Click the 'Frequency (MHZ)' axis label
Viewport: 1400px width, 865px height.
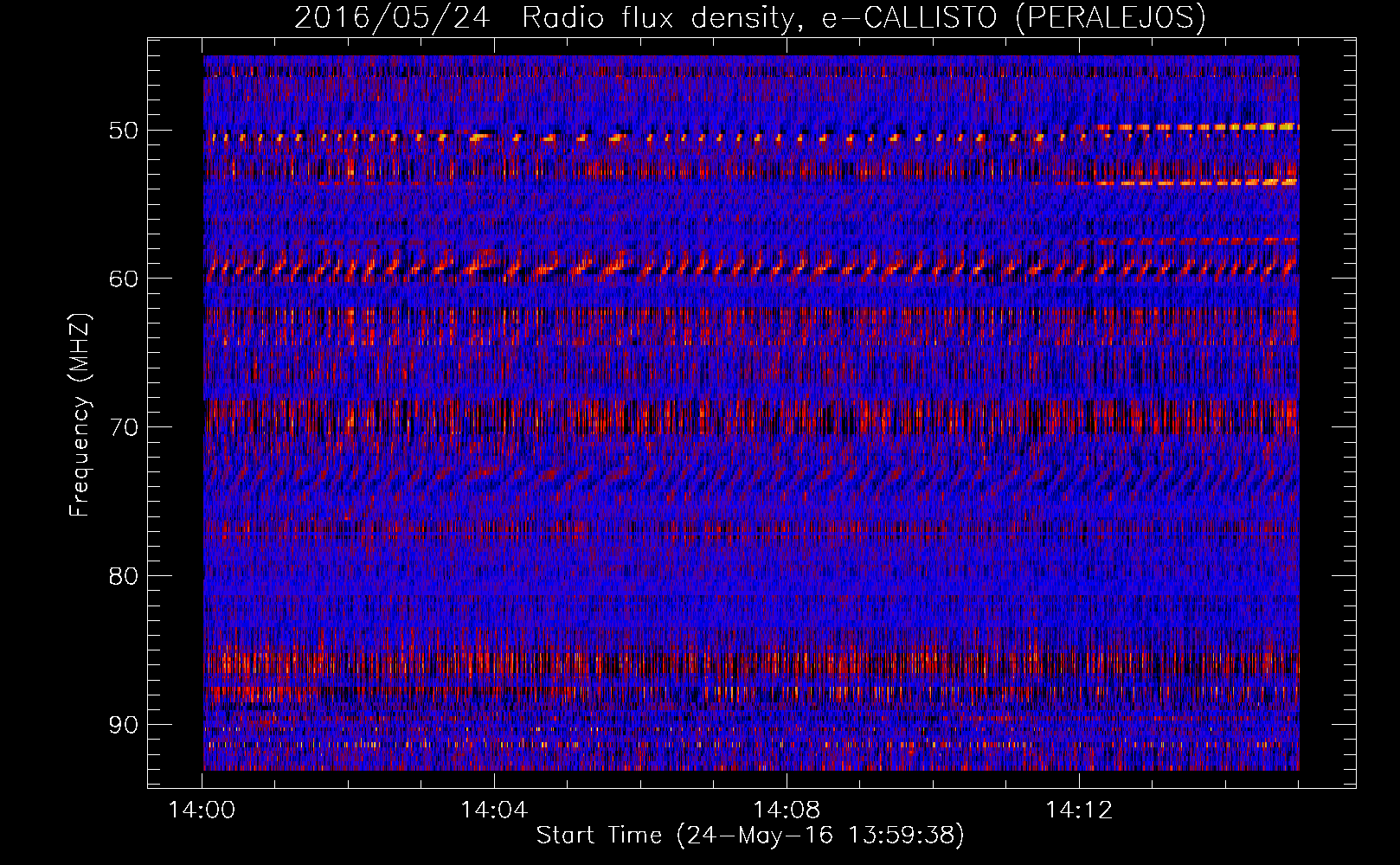tap(80, 415)
